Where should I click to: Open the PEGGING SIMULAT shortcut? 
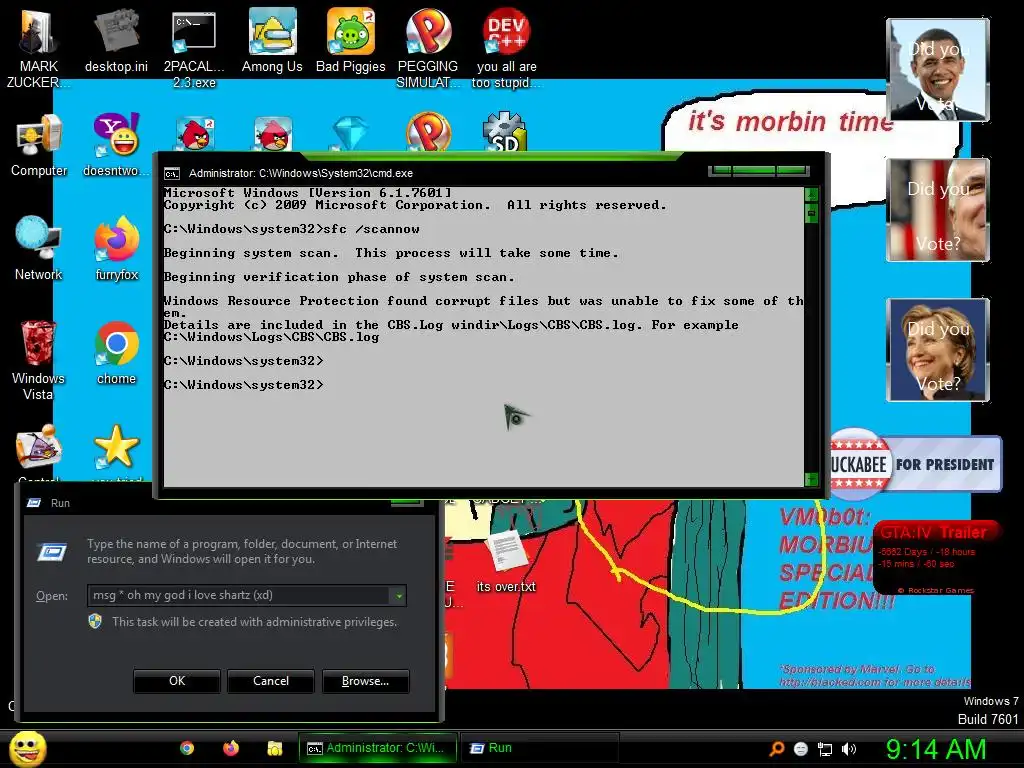[x=428, y=48]
